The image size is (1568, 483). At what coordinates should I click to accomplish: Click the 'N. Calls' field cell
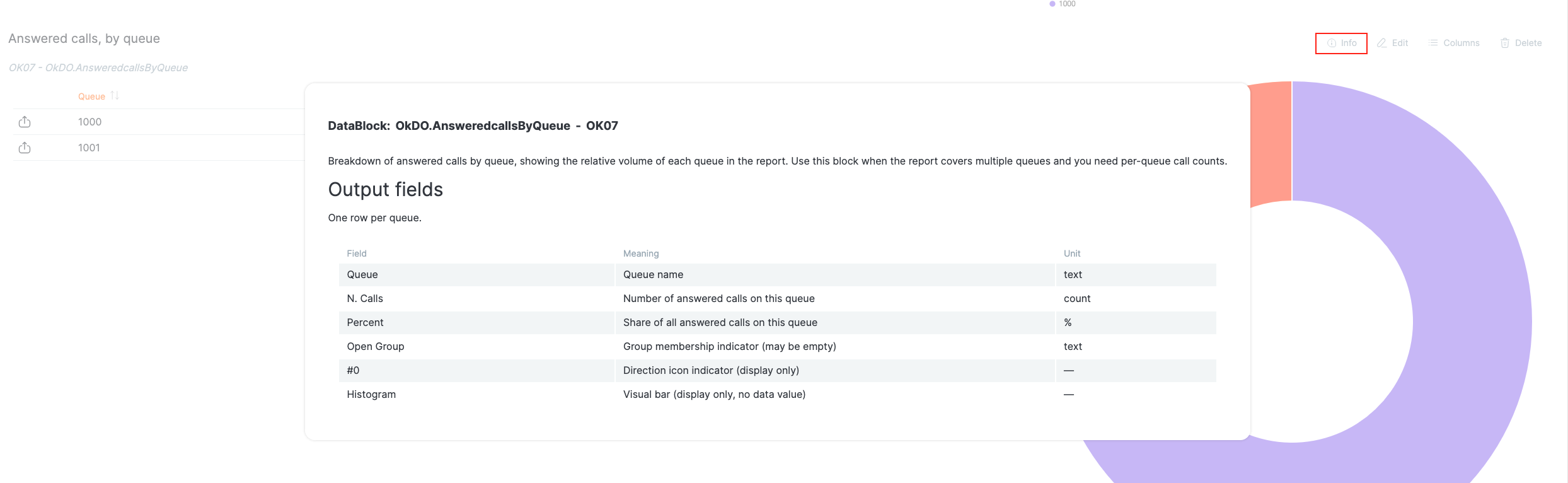point(476,298)
